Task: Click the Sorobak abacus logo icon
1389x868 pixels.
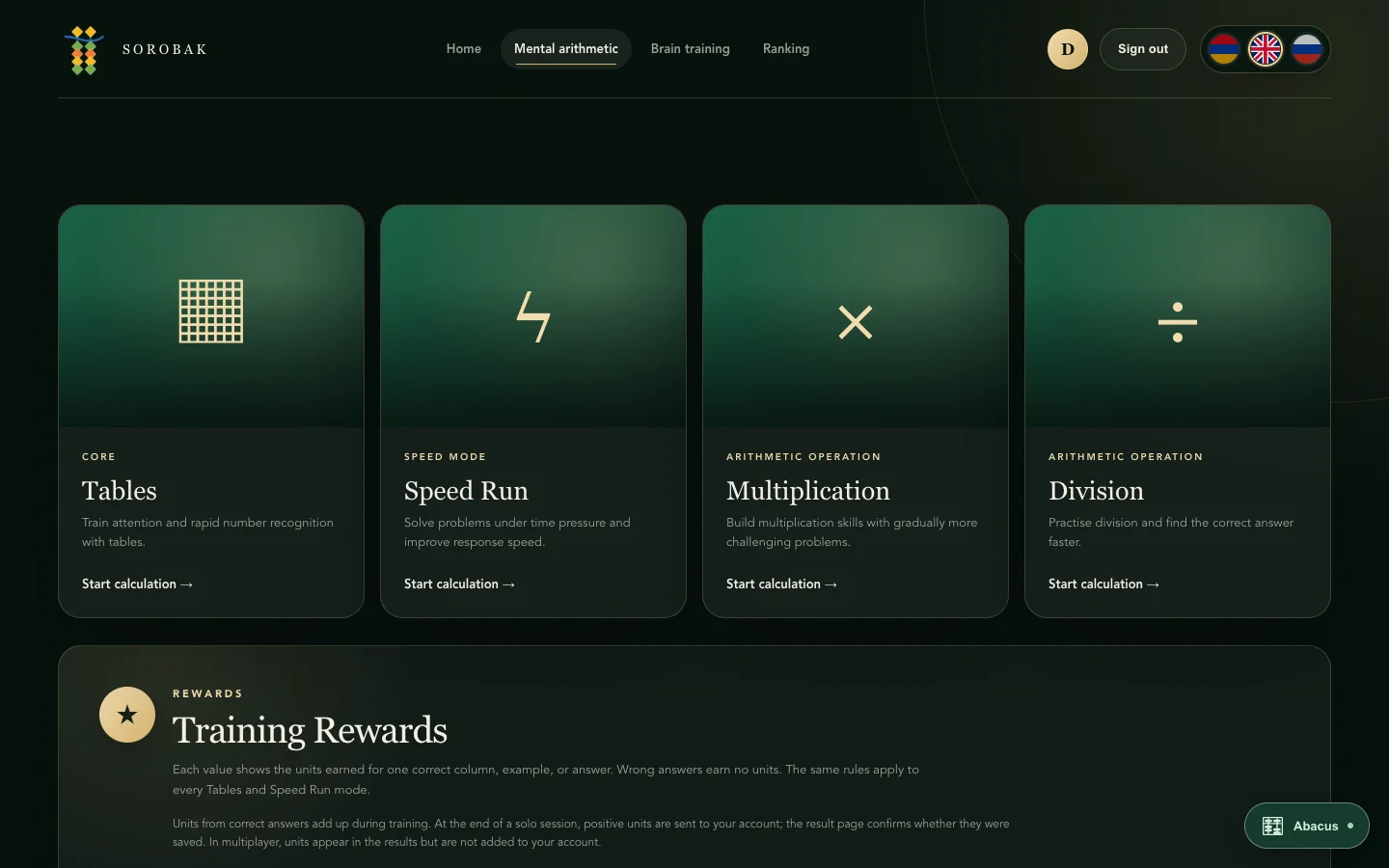Action: pyautogui.click(x=84, y=50)
